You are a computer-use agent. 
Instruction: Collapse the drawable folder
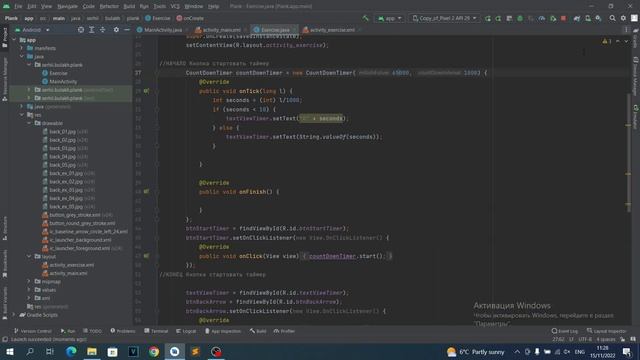point(29,123)
